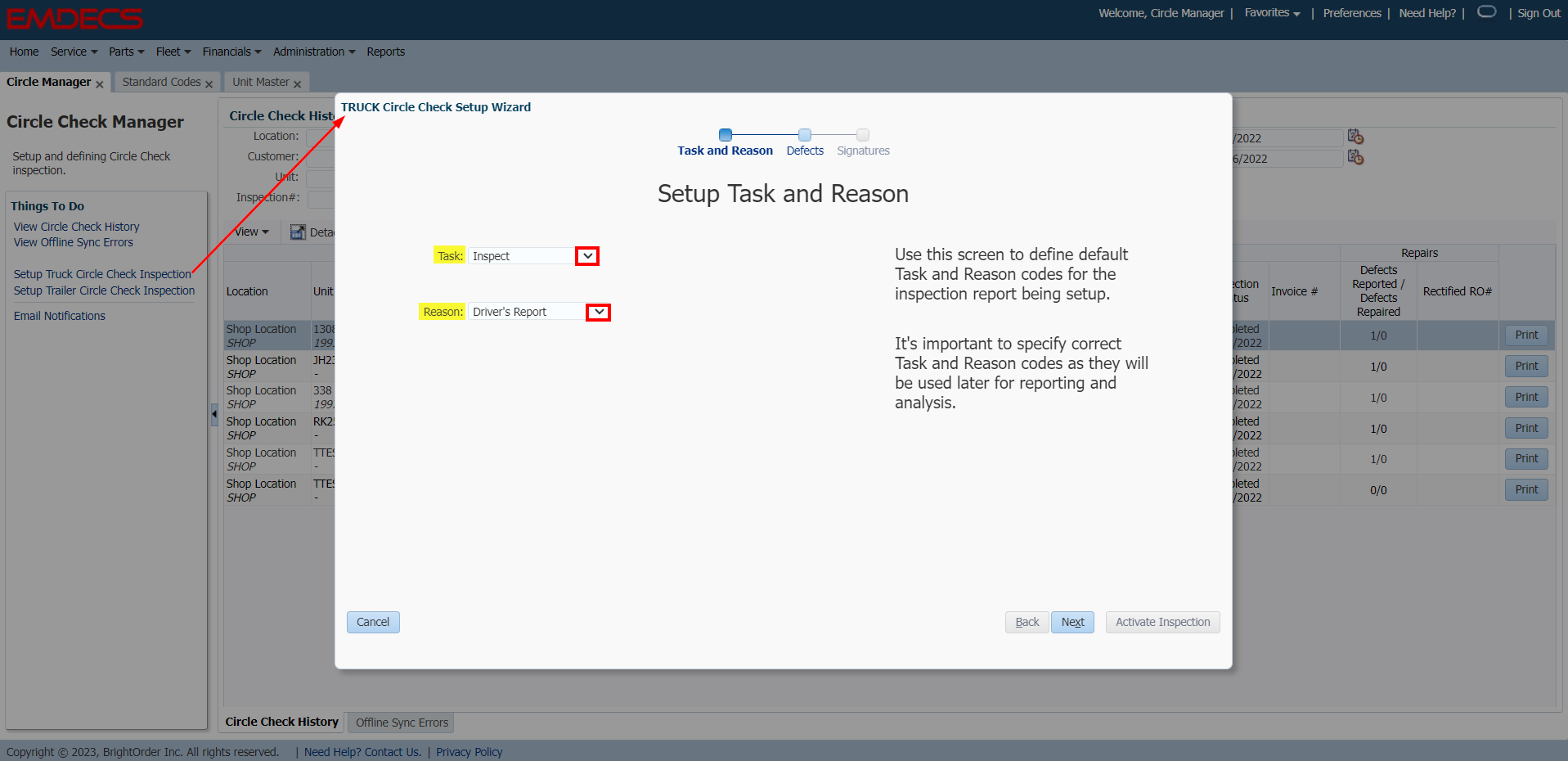Click the EMDECS logo
1568x761 pixels.
click(x=74, y=18)
